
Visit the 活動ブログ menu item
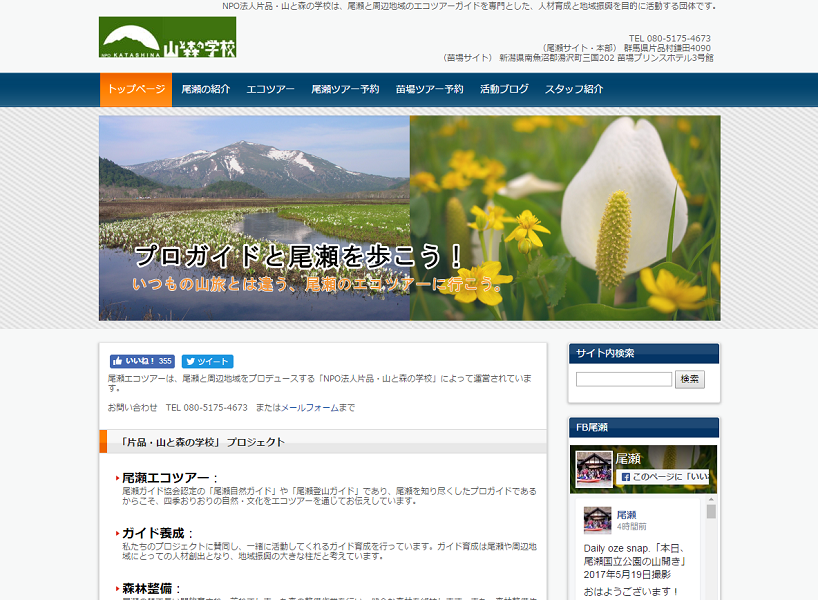pos(504,89)
